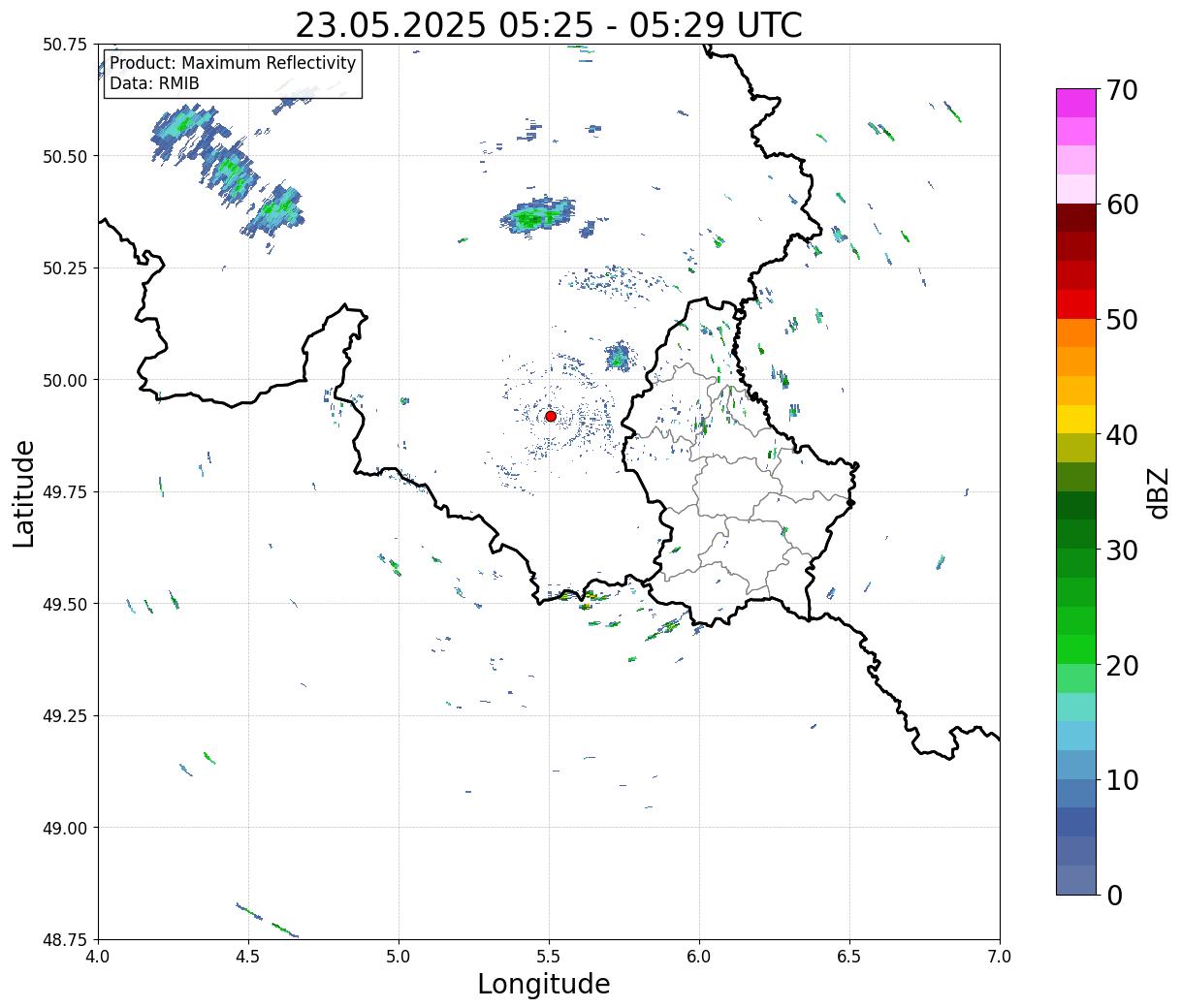Click the plot title showing 23.05.2025 time range
Screen dimensions: 1182x1008
coord(549,25)
